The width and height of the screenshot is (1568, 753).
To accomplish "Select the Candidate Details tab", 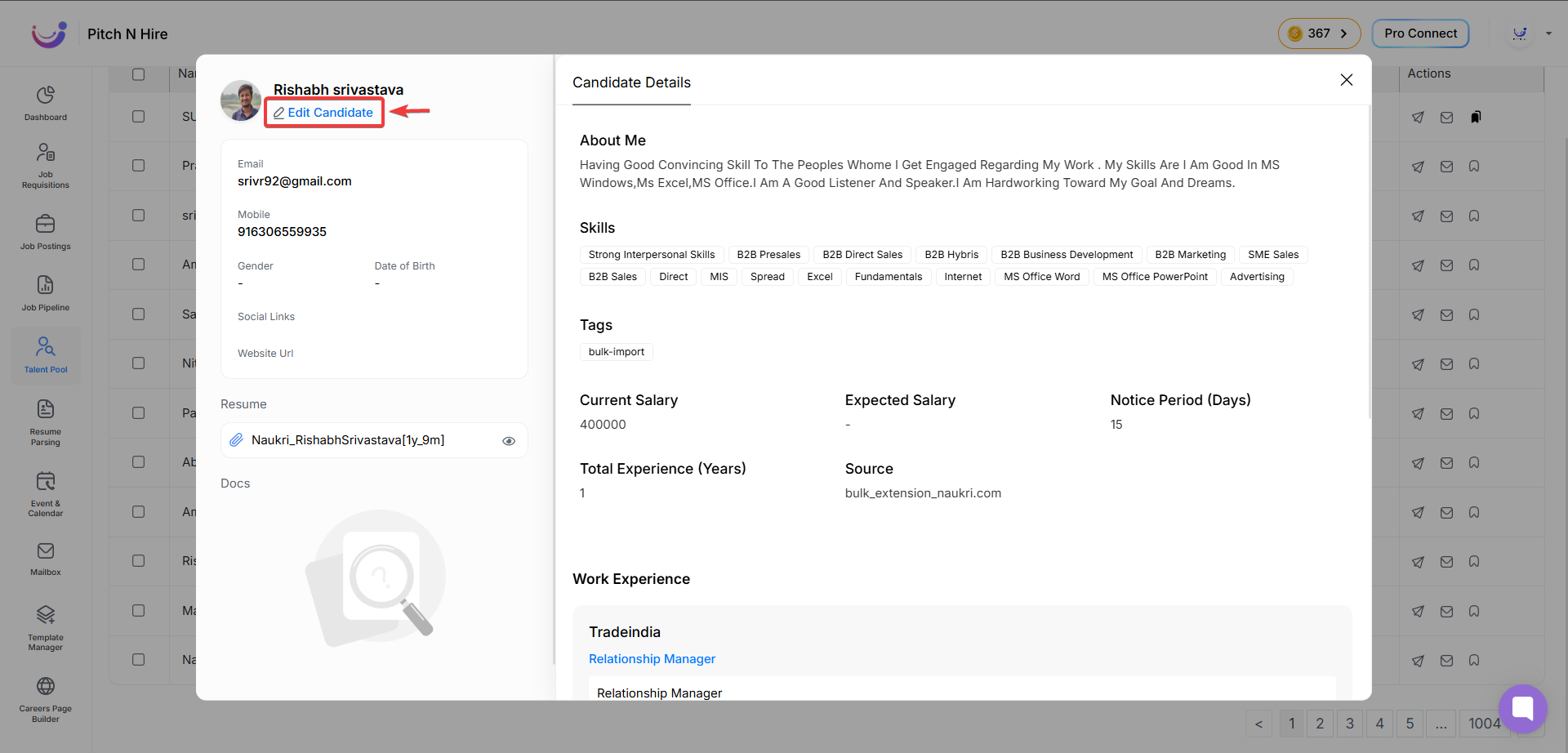I will tap(631, 82).
